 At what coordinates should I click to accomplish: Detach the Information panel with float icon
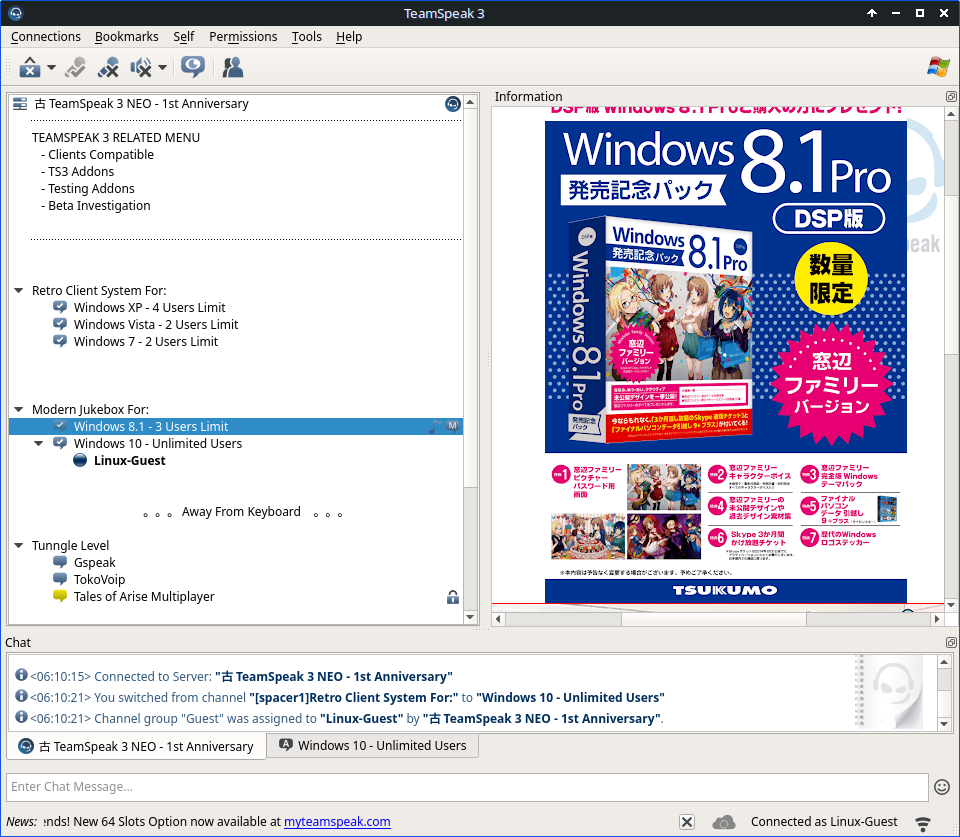[951, 96]
